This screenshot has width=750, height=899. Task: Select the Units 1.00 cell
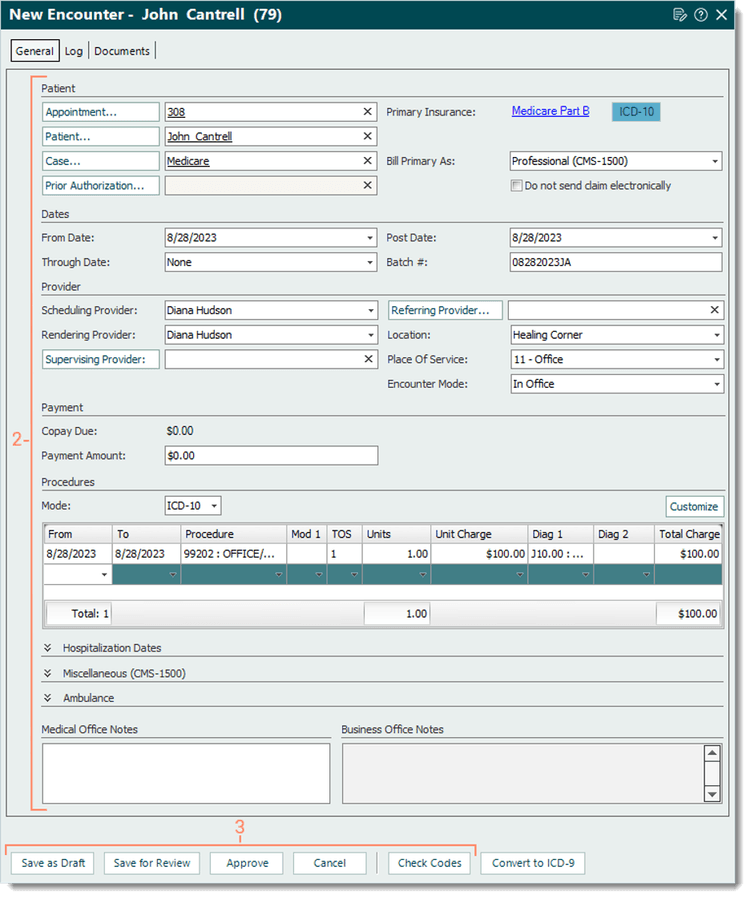tap(396, 554)
